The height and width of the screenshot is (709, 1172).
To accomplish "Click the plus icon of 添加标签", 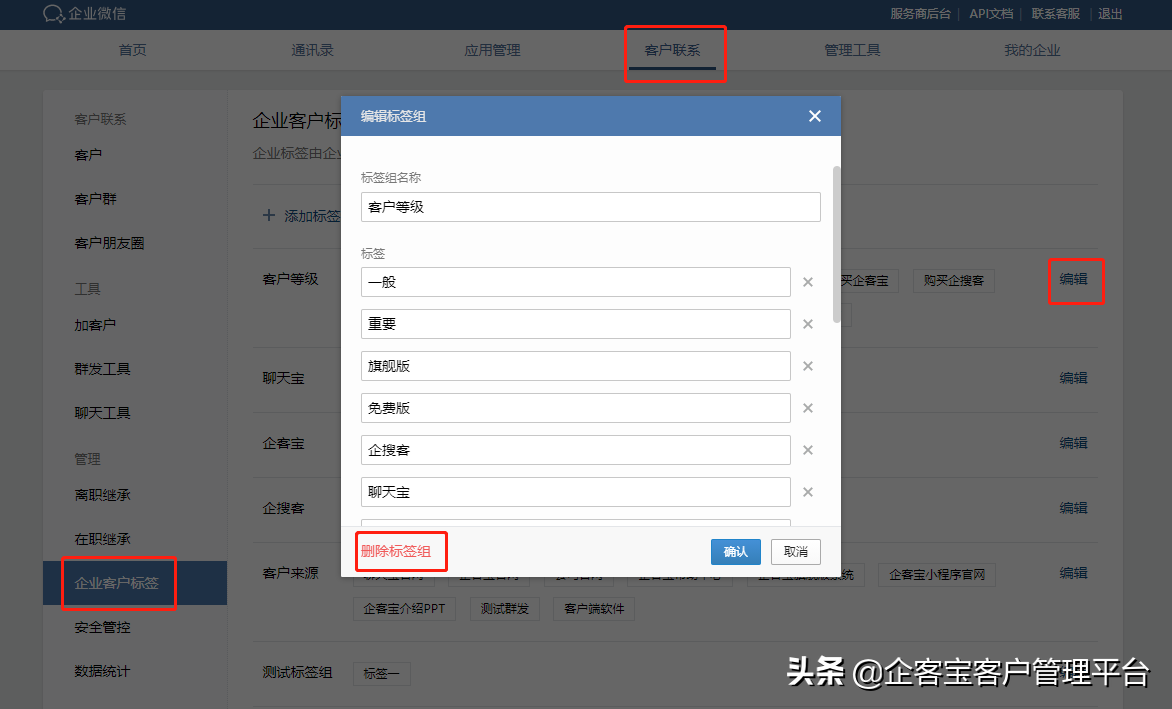I will coord(269,216).
